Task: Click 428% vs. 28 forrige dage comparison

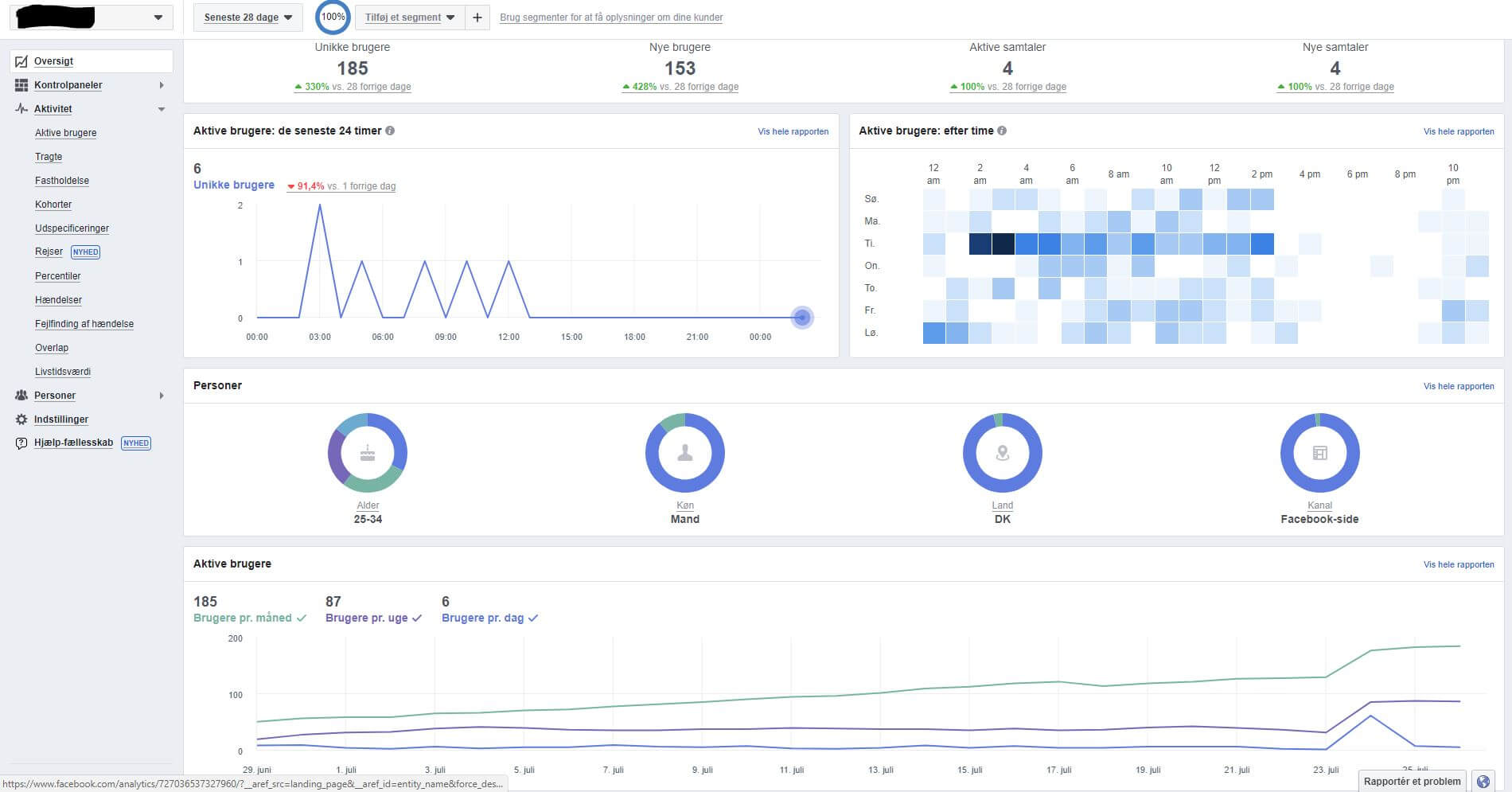Action: 680,87
